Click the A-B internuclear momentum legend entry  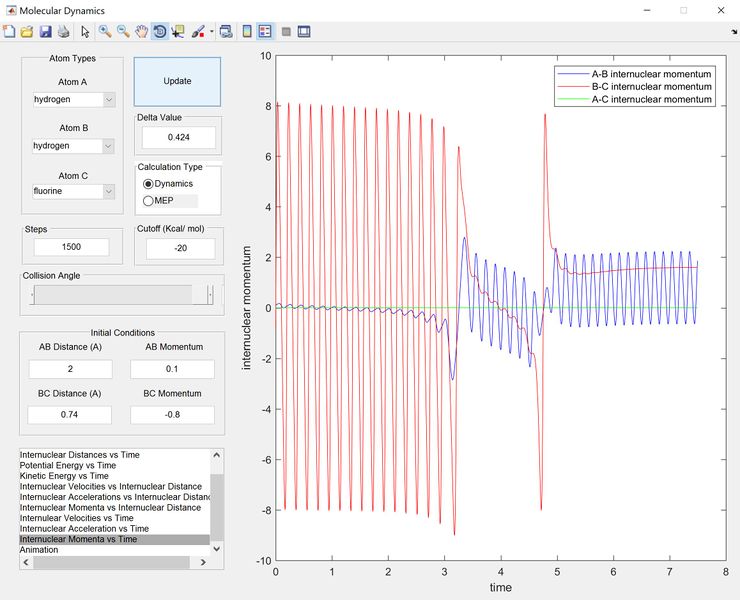click(634, 74)
